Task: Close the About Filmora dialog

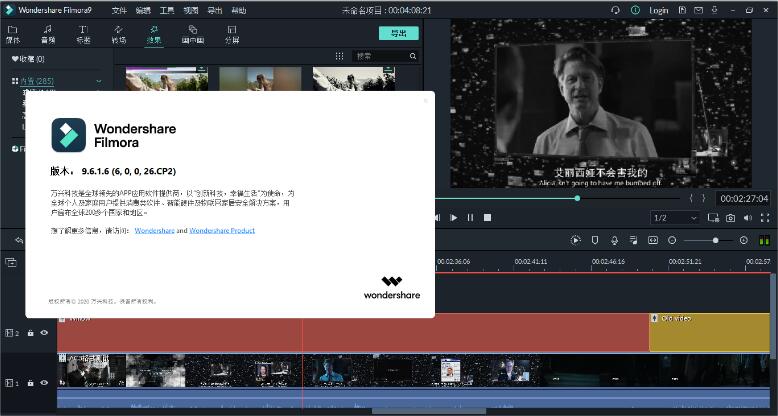Action: [425, 100]
